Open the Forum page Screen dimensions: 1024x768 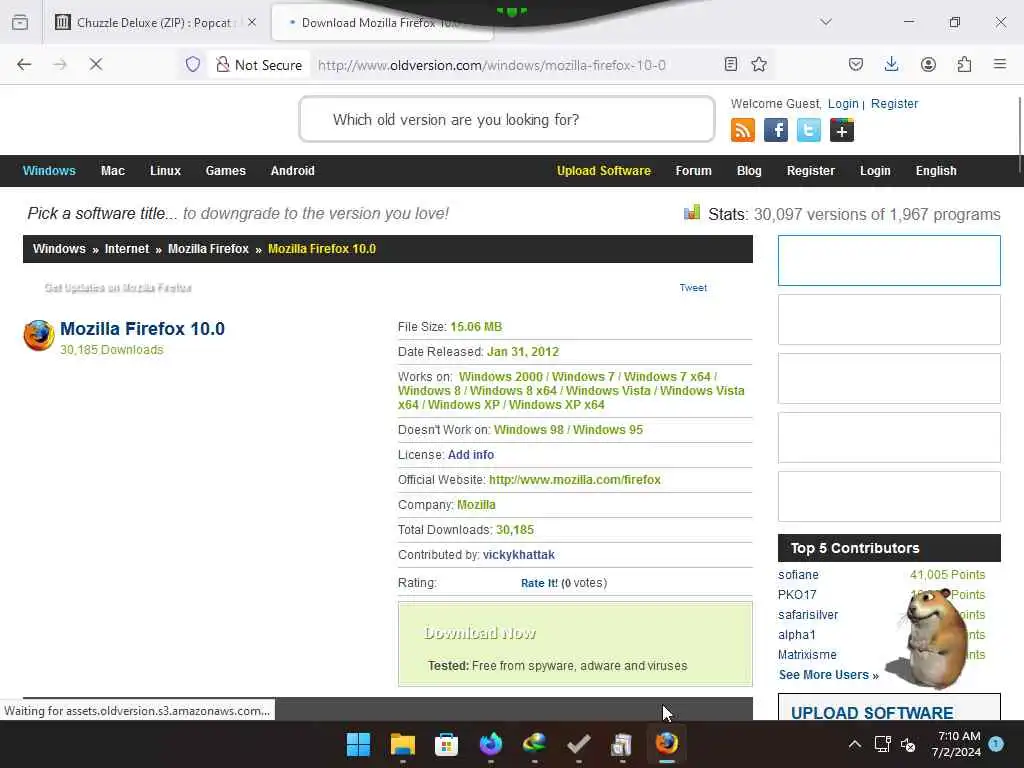click(694, 170)
